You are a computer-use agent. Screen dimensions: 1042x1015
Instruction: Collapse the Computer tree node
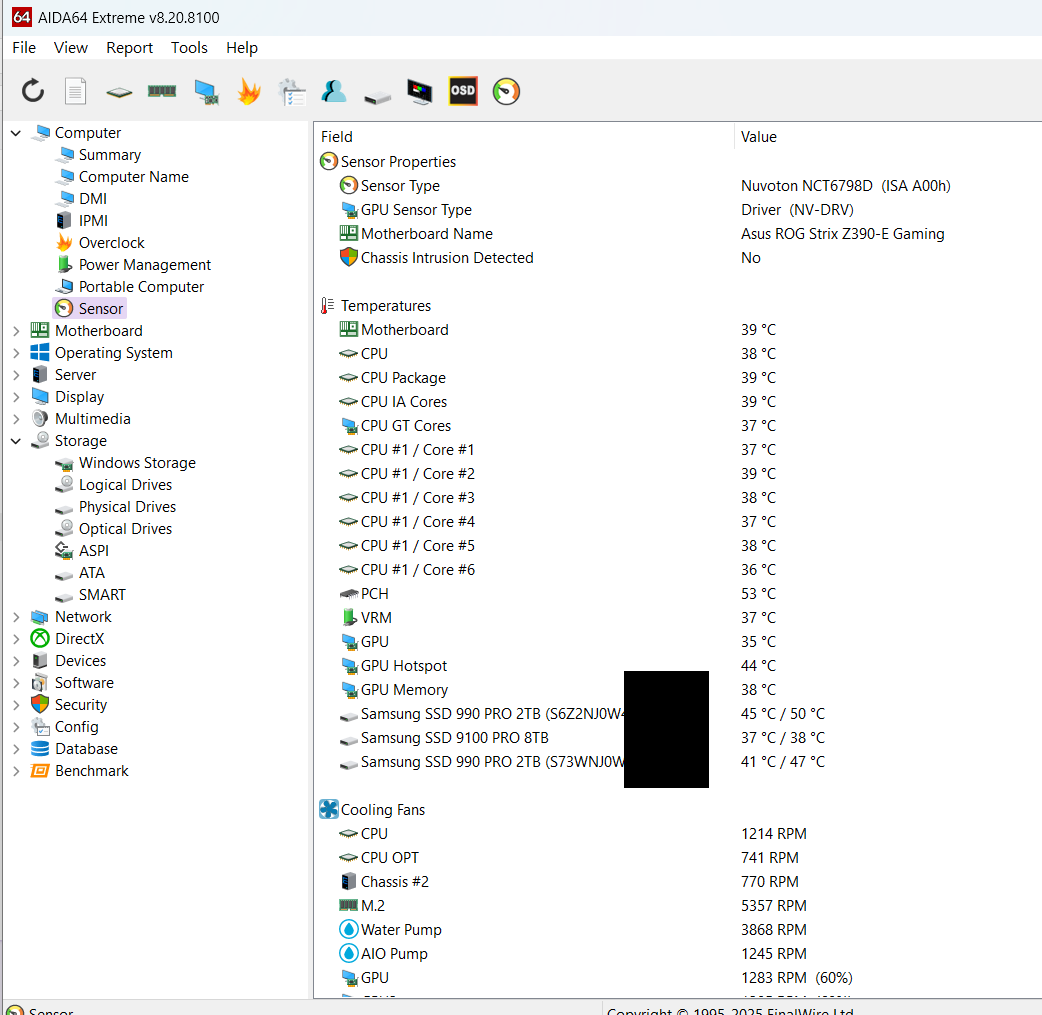16,133
